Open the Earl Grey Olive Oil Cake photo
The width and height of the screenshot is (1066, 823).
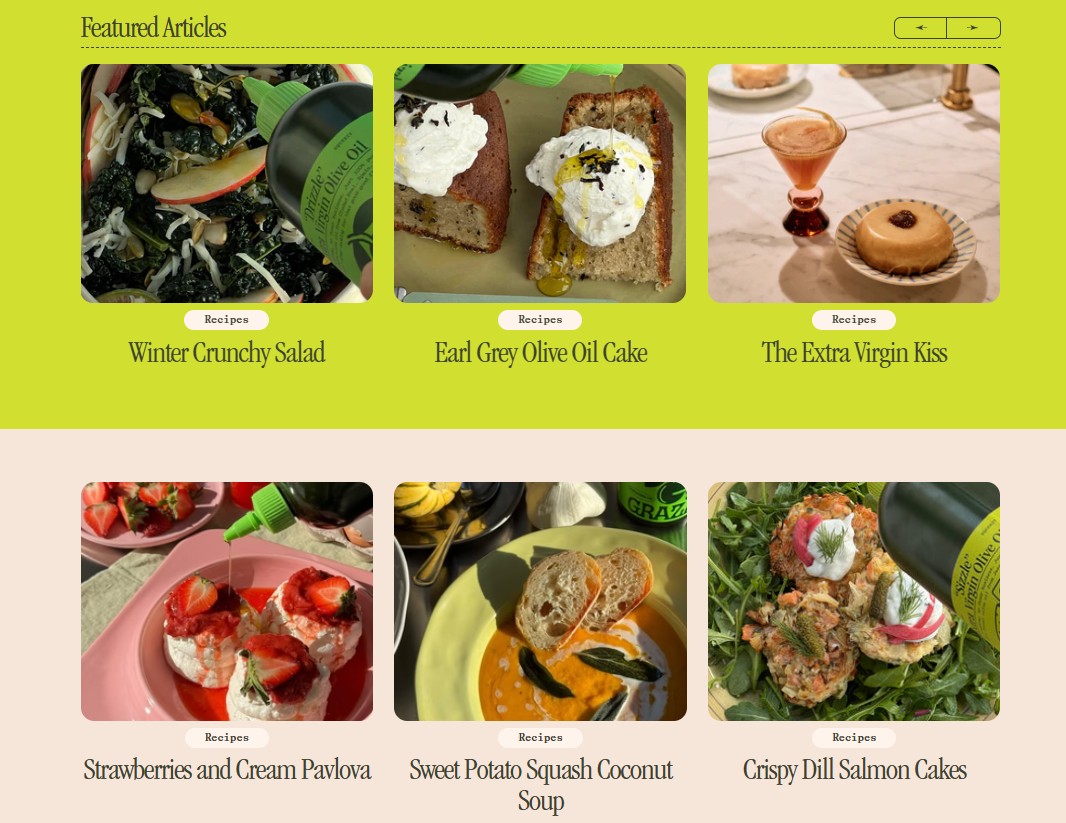coord(540,183)
